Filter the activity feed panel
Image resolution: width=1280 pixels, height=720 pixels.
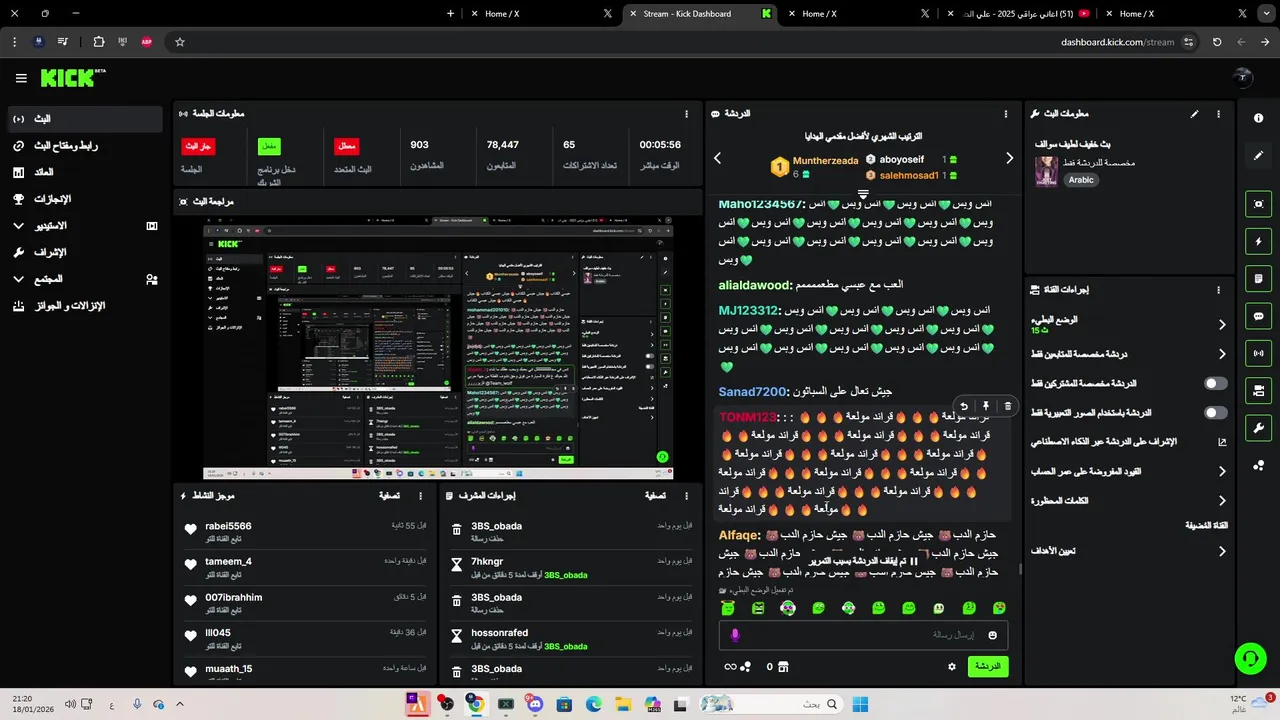click(390, 495)
